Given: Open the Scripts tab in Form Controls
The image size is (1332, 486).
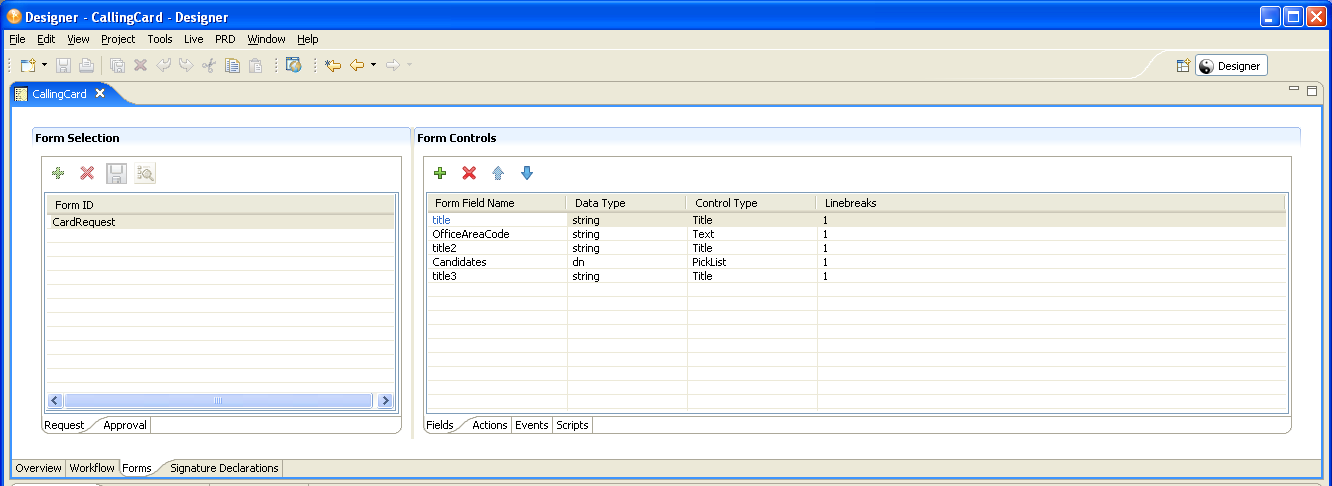Looking at the screenshot, I should pyautogui.click(x=572, y=425).
